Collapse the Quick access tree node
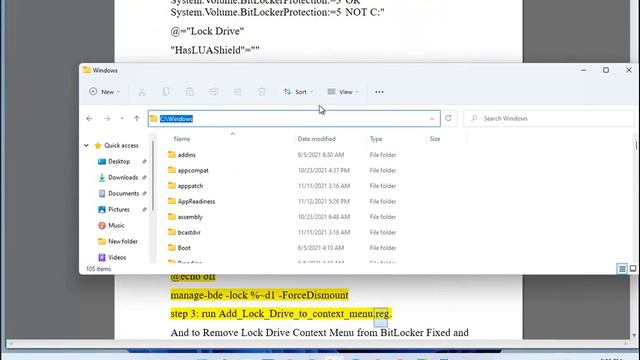The height and width of the screenshot is (360, 640). click(87, 145)
